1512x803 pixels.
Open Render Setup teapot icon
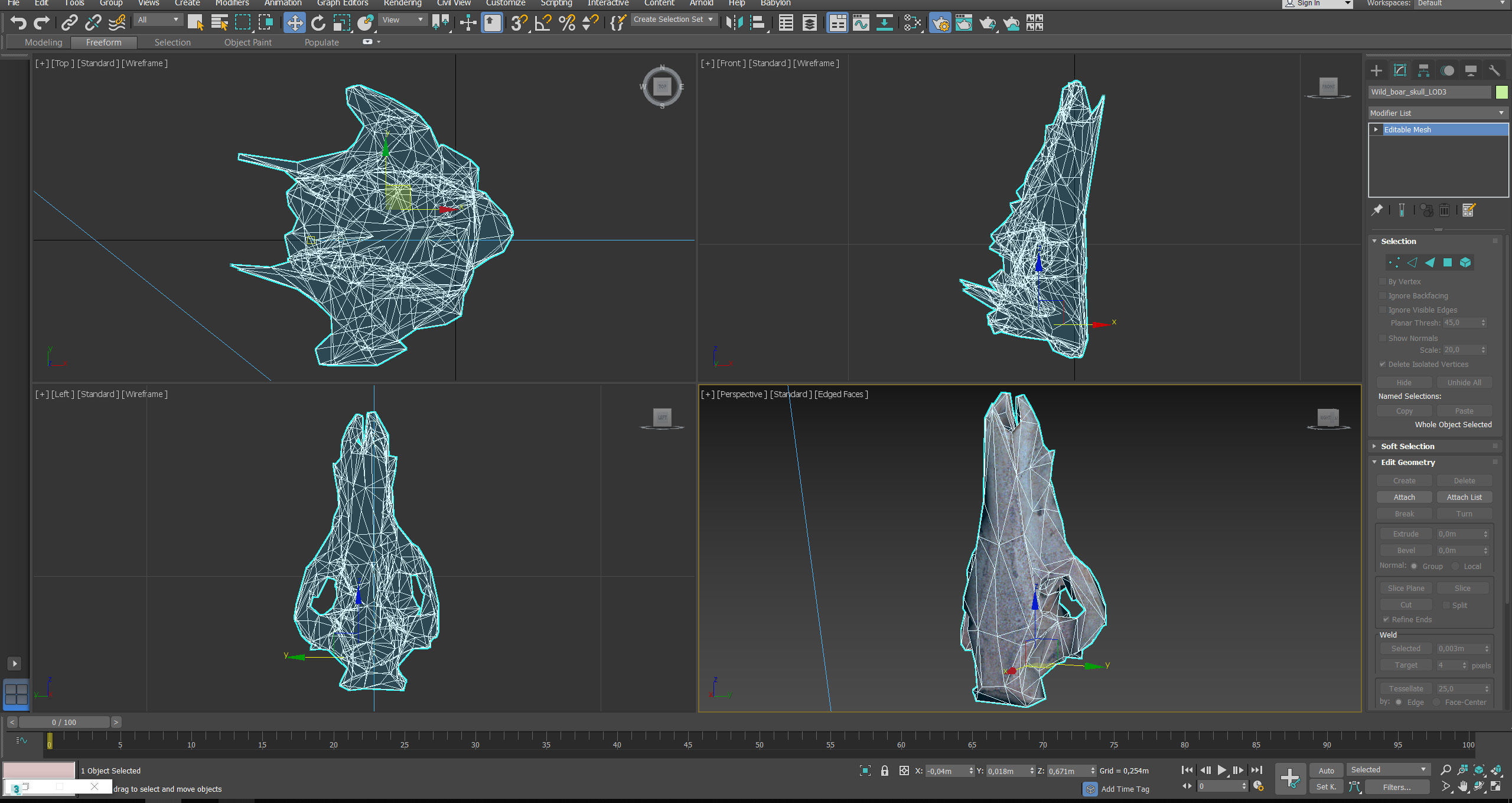[x=940, y=23]
